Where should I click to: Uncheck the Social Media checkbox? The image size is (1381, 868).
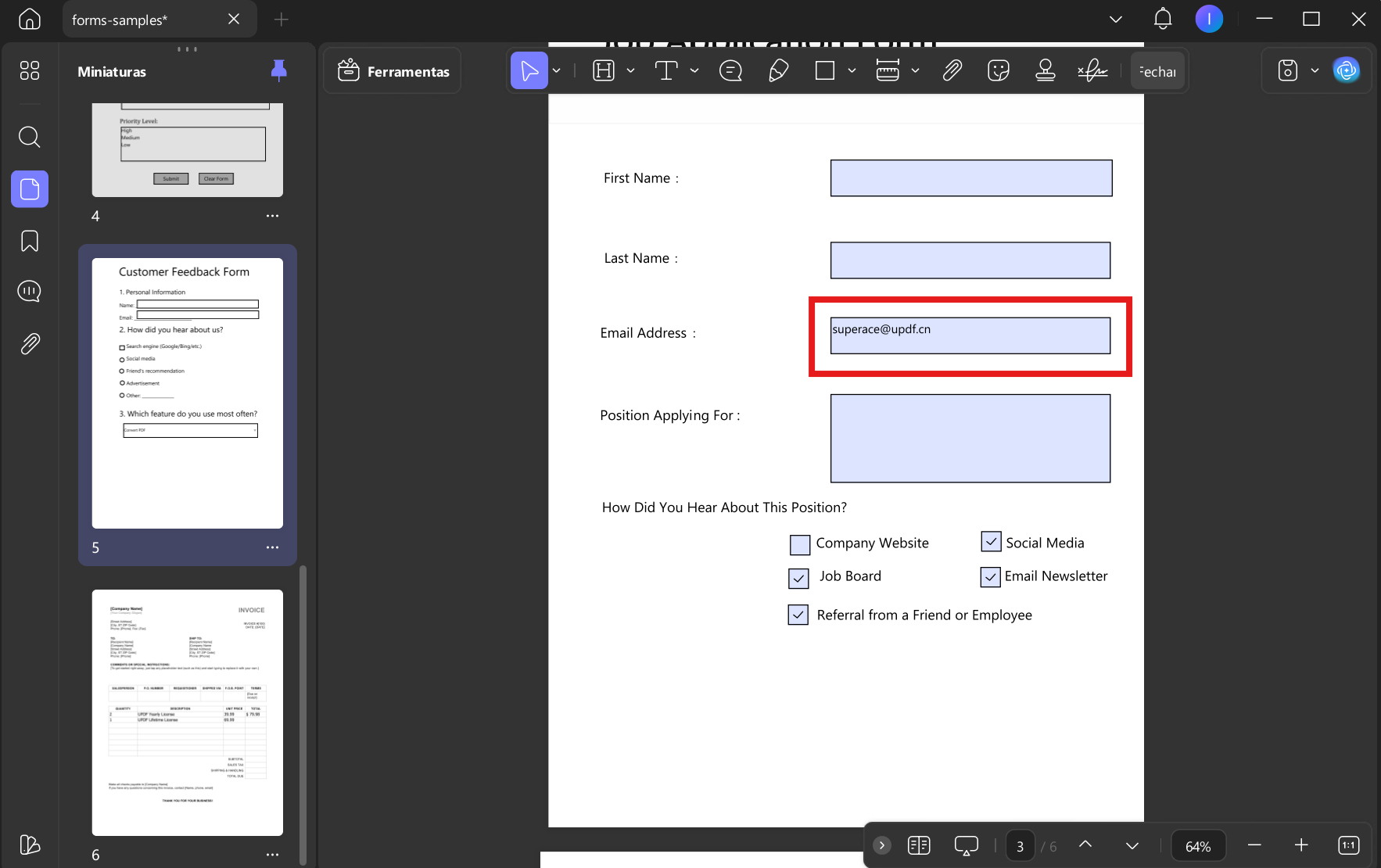point(991,541)
